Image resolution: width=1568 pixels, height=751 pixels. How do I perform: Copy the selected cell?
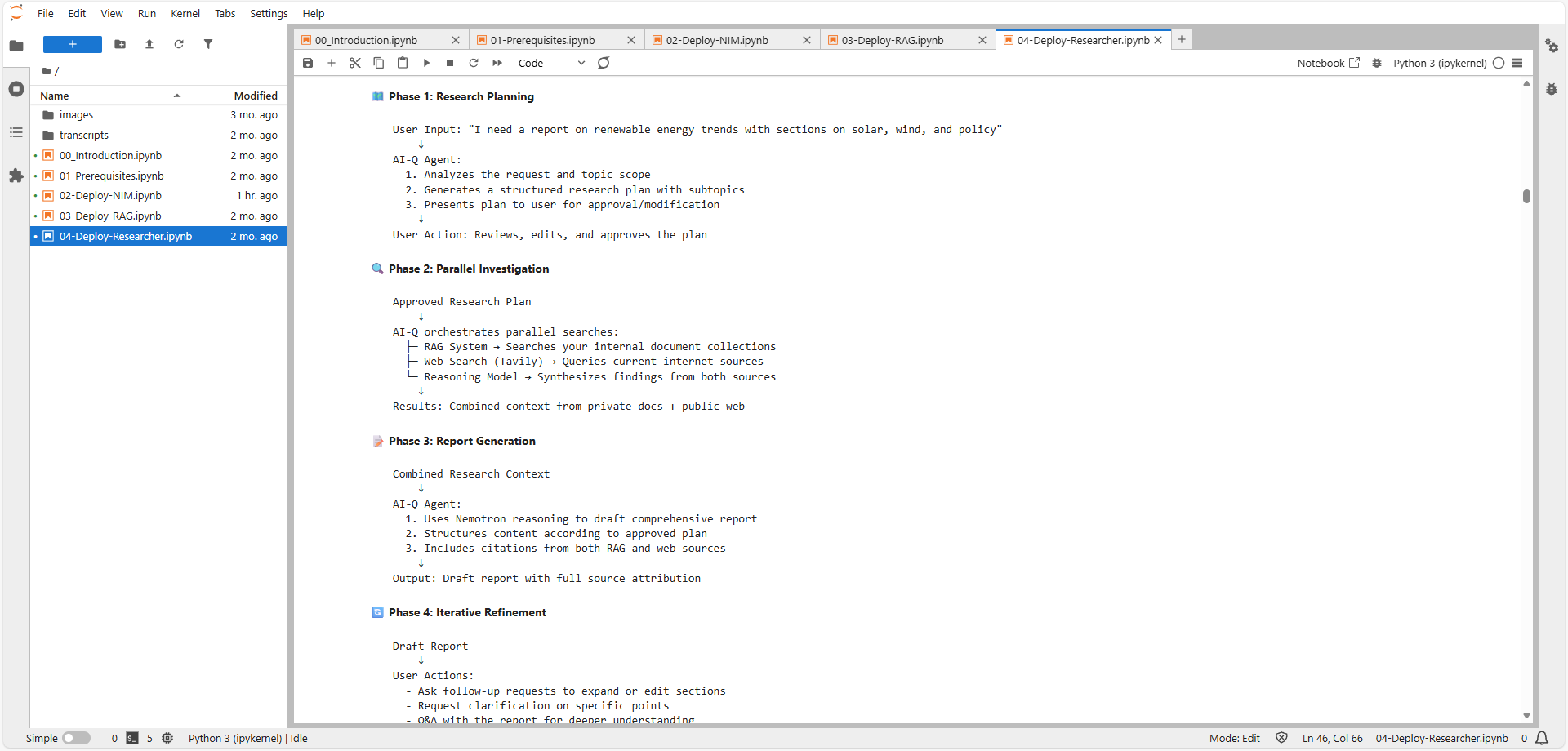click(x=379, y=63)
